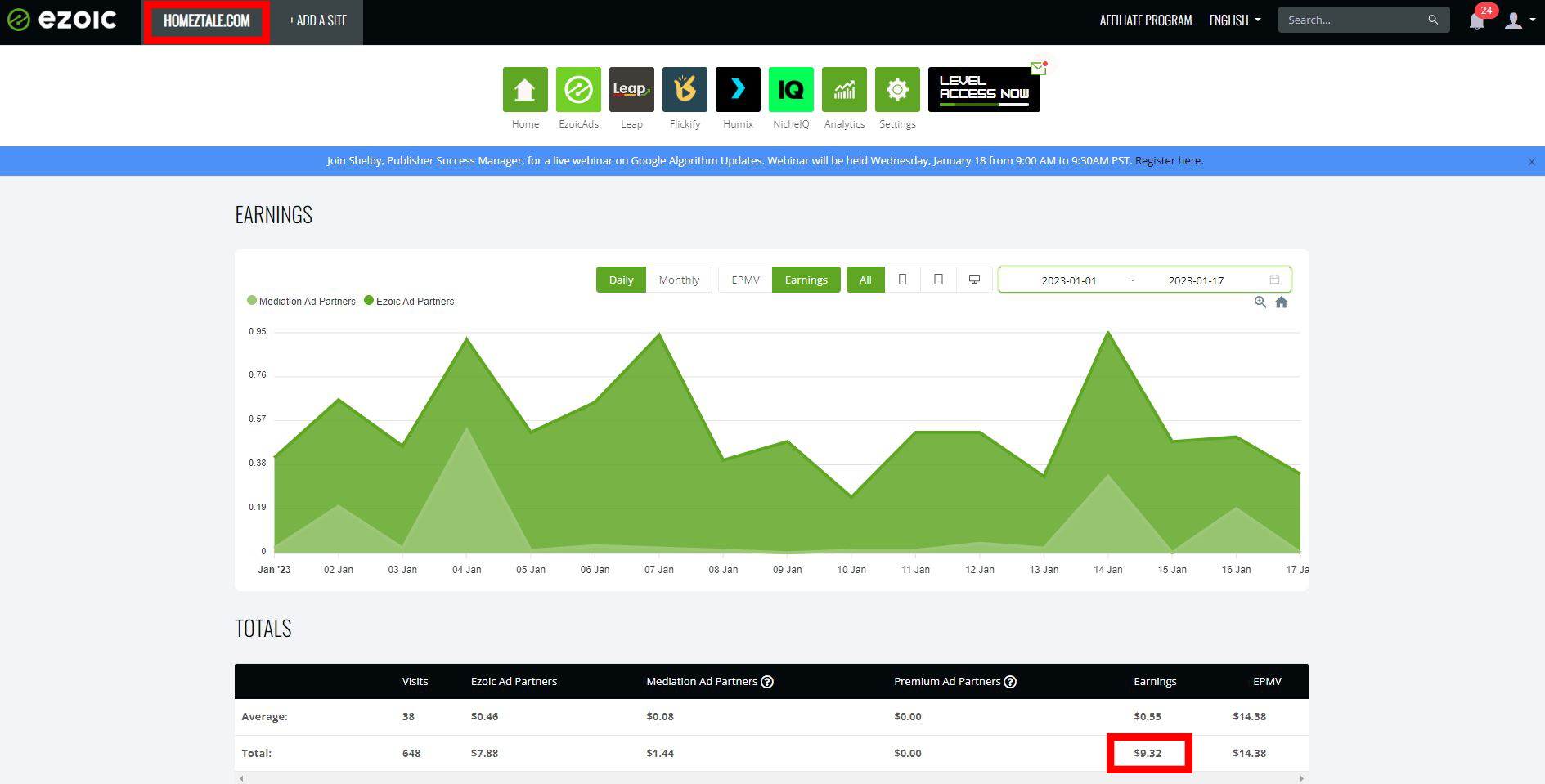Click total mediation value $1.44
Image resolution: width=1545 pixels, height=784 pixels.
tap(660, 753)
